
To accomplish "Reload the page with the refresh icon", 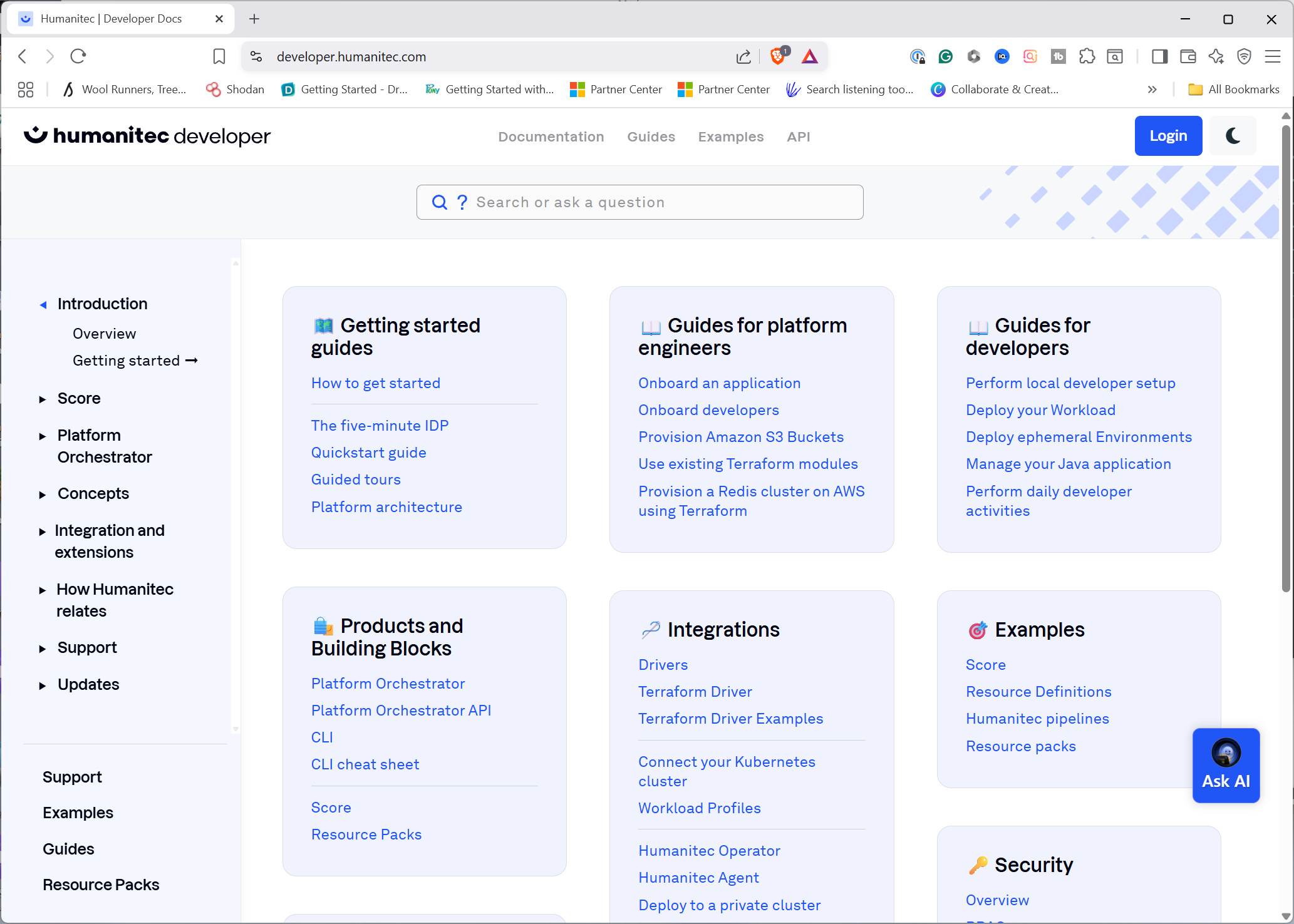I will (78, 56).
